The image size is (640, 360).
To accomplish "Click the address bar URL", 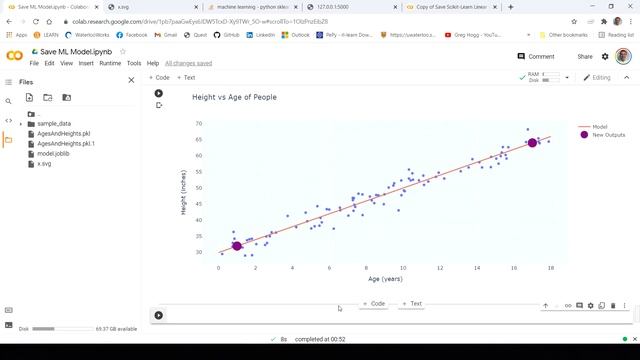I will (x=200, y=22).
